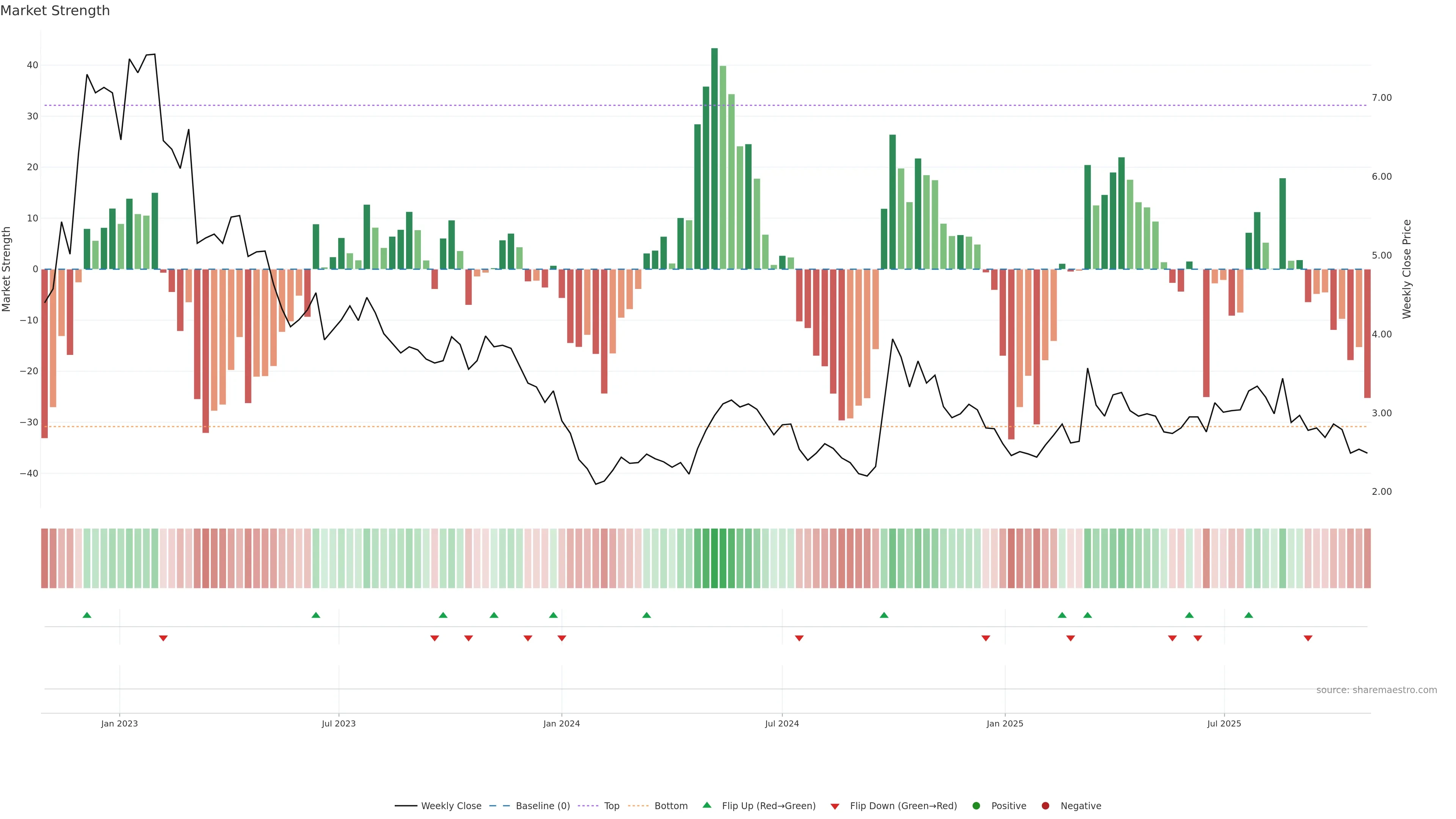Click Flip Down red triangle legend icon
The width and height of the screenshot is (1456, 819).
point(835,806)
